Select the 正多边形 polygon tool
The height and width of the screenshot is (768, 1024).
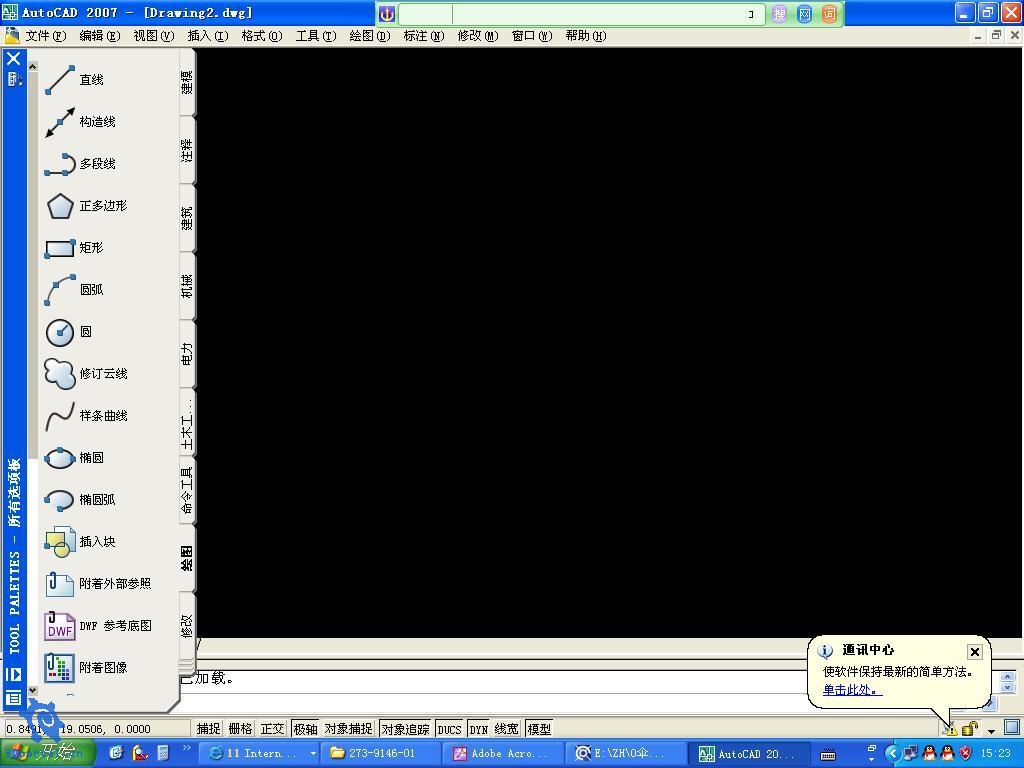tap(86, 206)
